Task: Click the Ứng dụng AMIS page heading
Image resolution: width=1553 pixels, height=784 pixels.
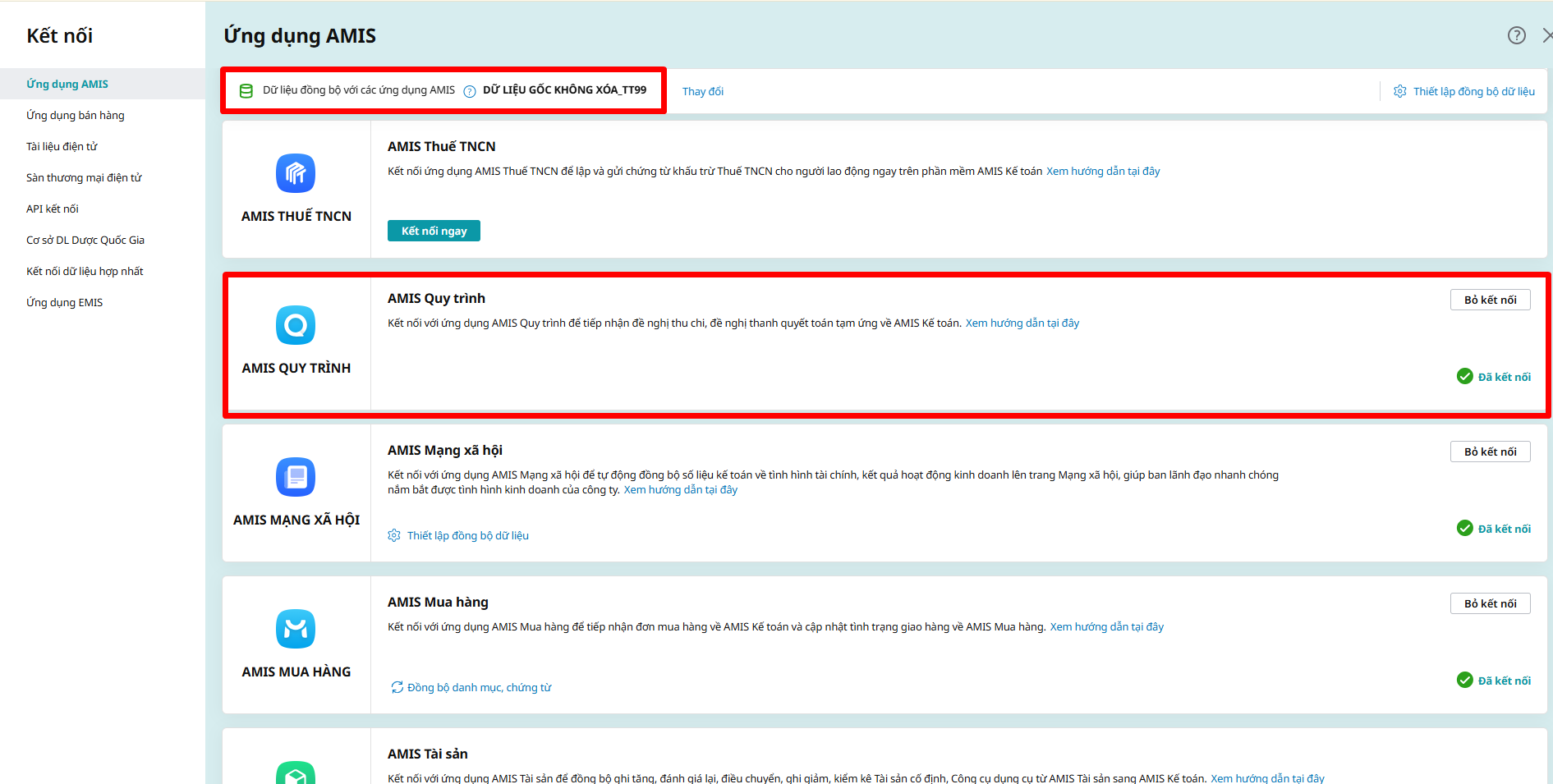Action: point(300,35)
